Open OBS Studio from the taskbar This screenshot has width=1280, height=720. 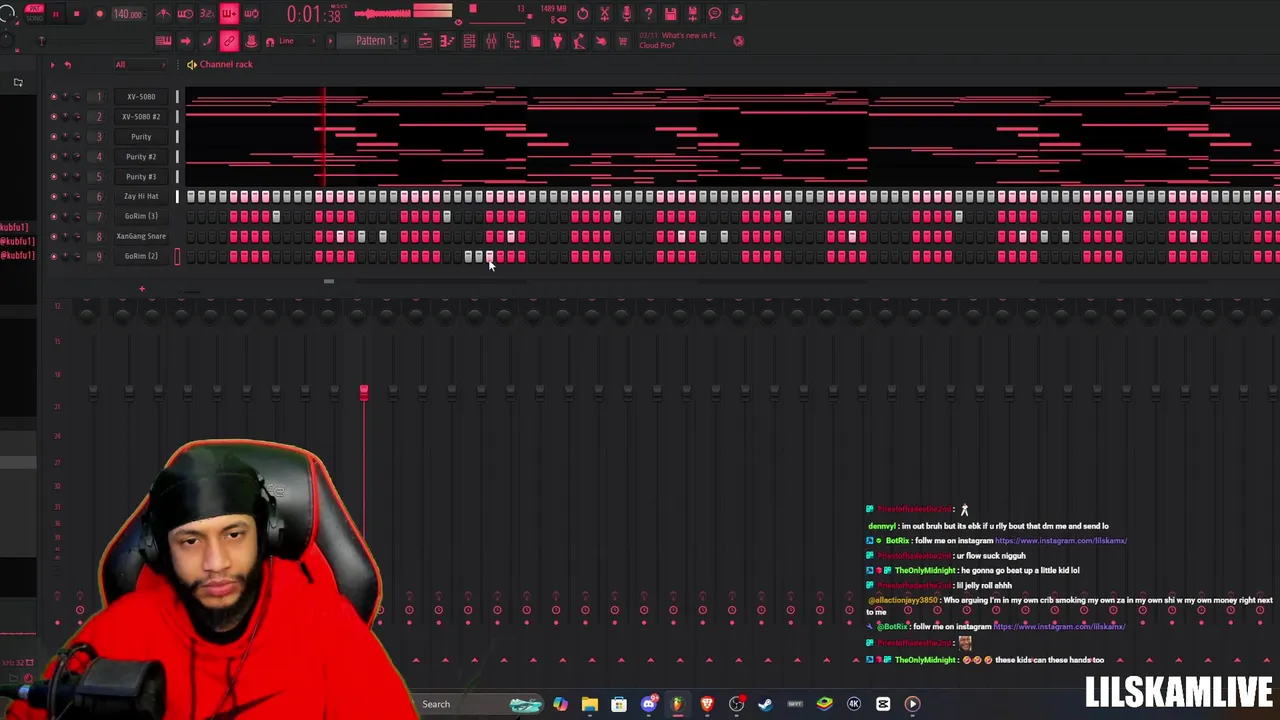(x=736, y=704)
